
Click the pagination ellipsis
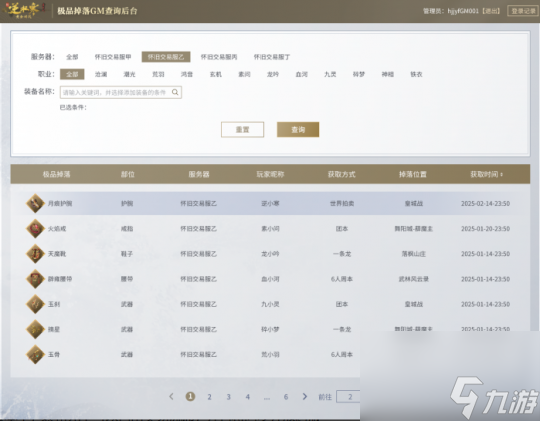[267, 398]
